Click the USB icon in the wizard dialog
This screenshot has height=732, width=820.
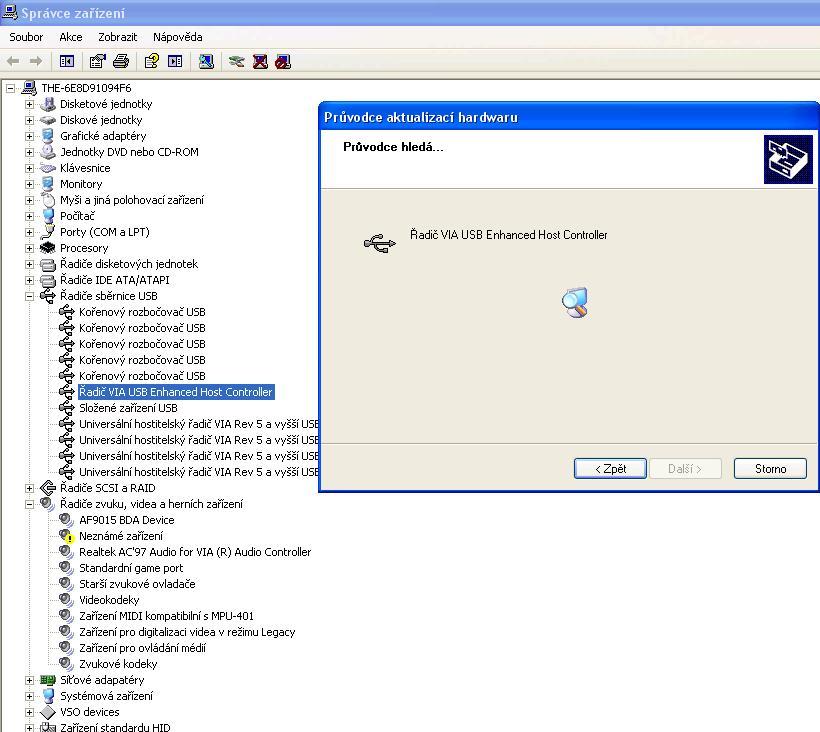pyautogui.click(x=380, y=244)
